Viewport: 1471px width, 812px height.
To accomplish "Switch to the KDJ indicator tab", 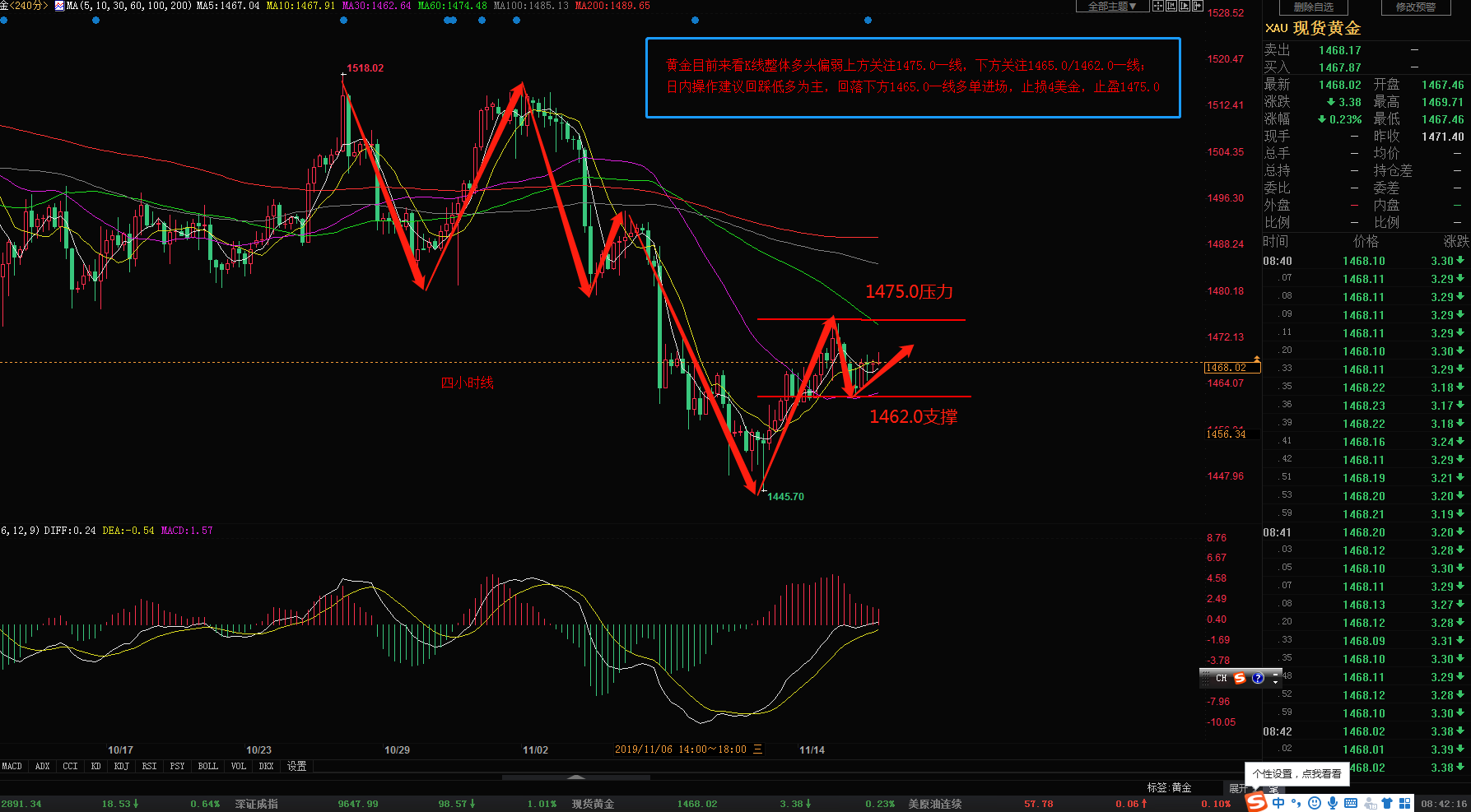I will (x=122, y=766).
